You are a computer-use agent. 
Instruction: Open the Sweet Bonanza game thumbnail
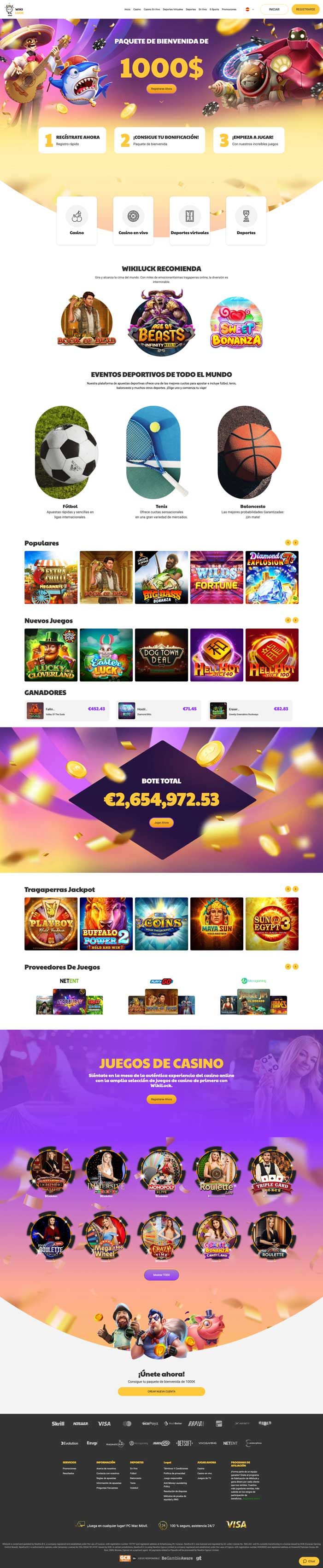[x=236, y=323]
